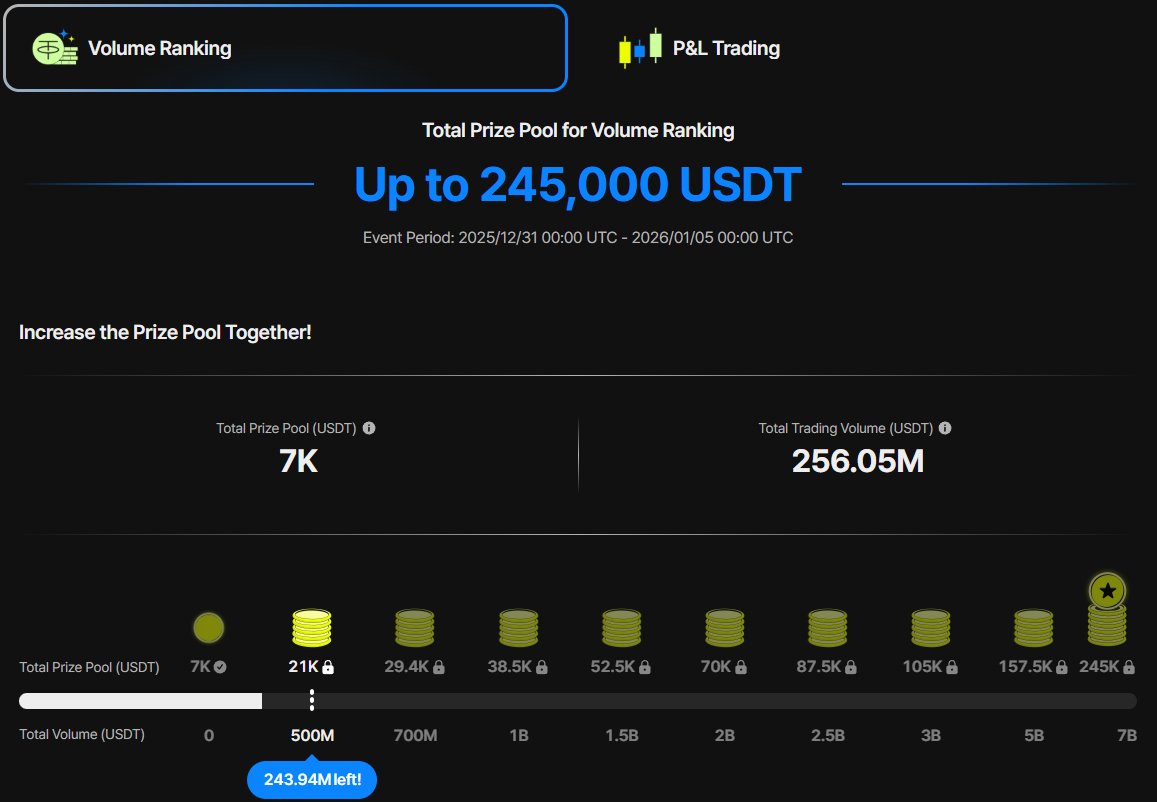Click the lock icon next to 157.5K
The image size is (1157, 802).
tap(1062, 667)
